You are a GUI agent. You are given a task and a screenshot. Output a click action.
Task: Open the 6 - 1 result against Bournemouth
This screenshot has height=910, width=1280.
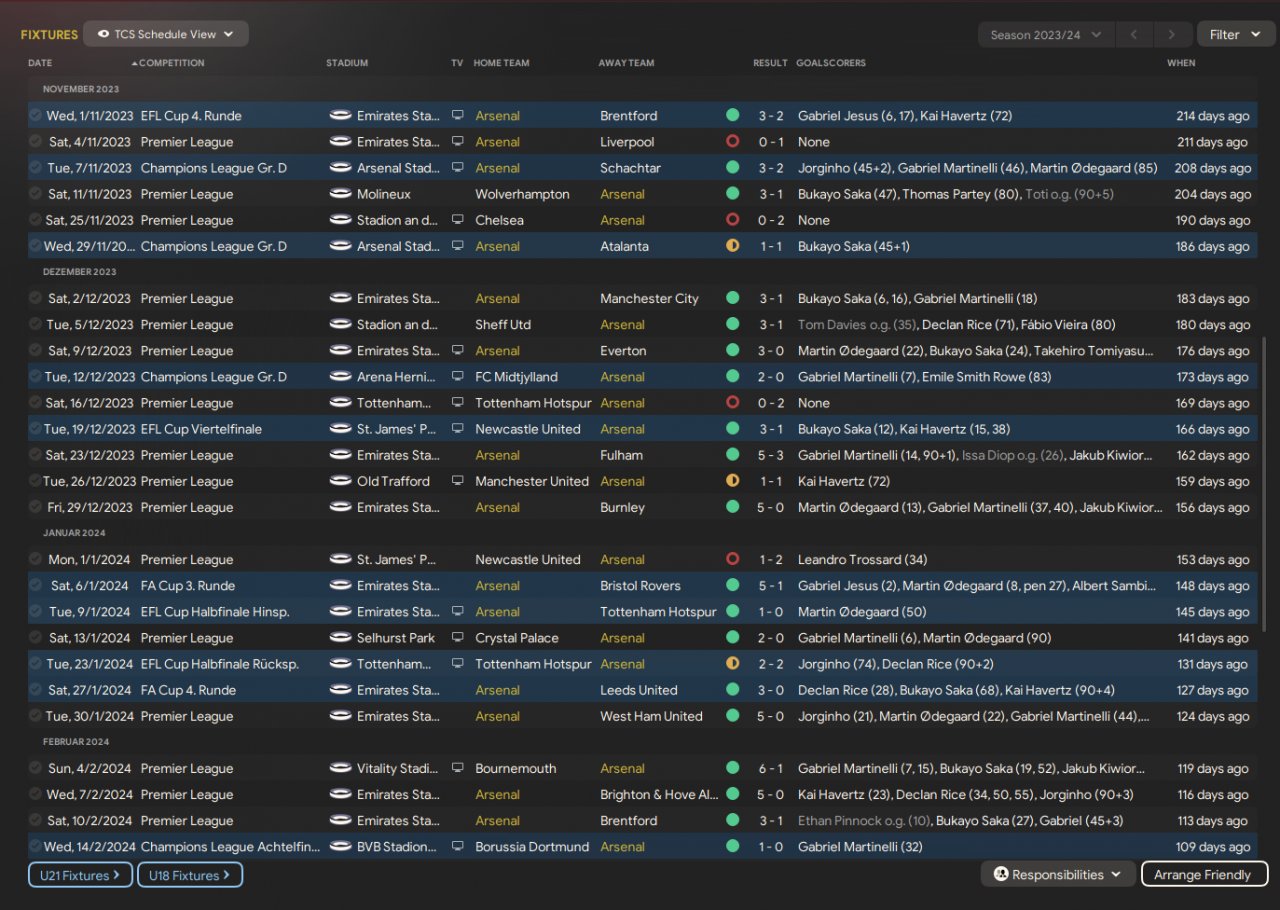coord(770,768)
